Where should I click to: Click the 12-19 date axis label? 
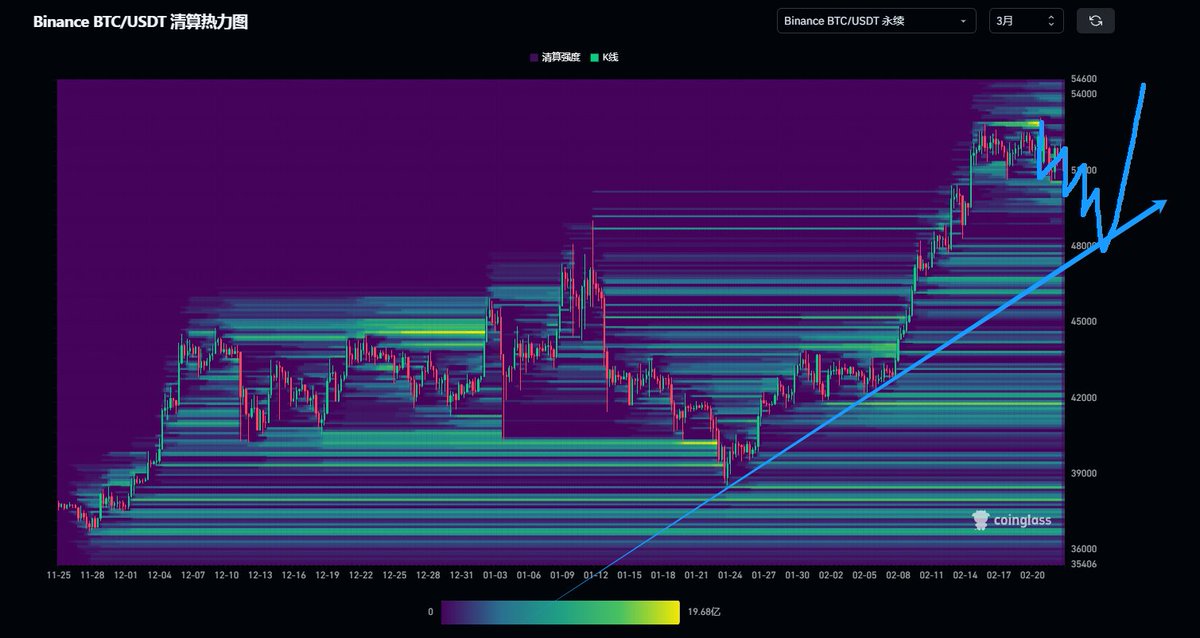point(327,575)
